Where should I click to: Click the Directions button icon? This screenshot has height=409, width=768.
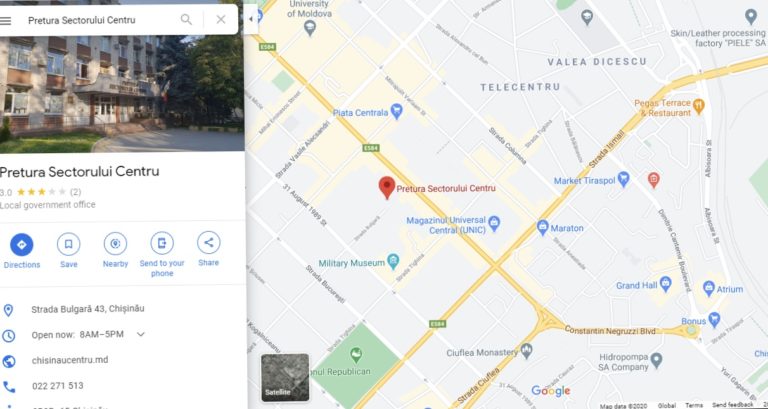coord(22,244)
